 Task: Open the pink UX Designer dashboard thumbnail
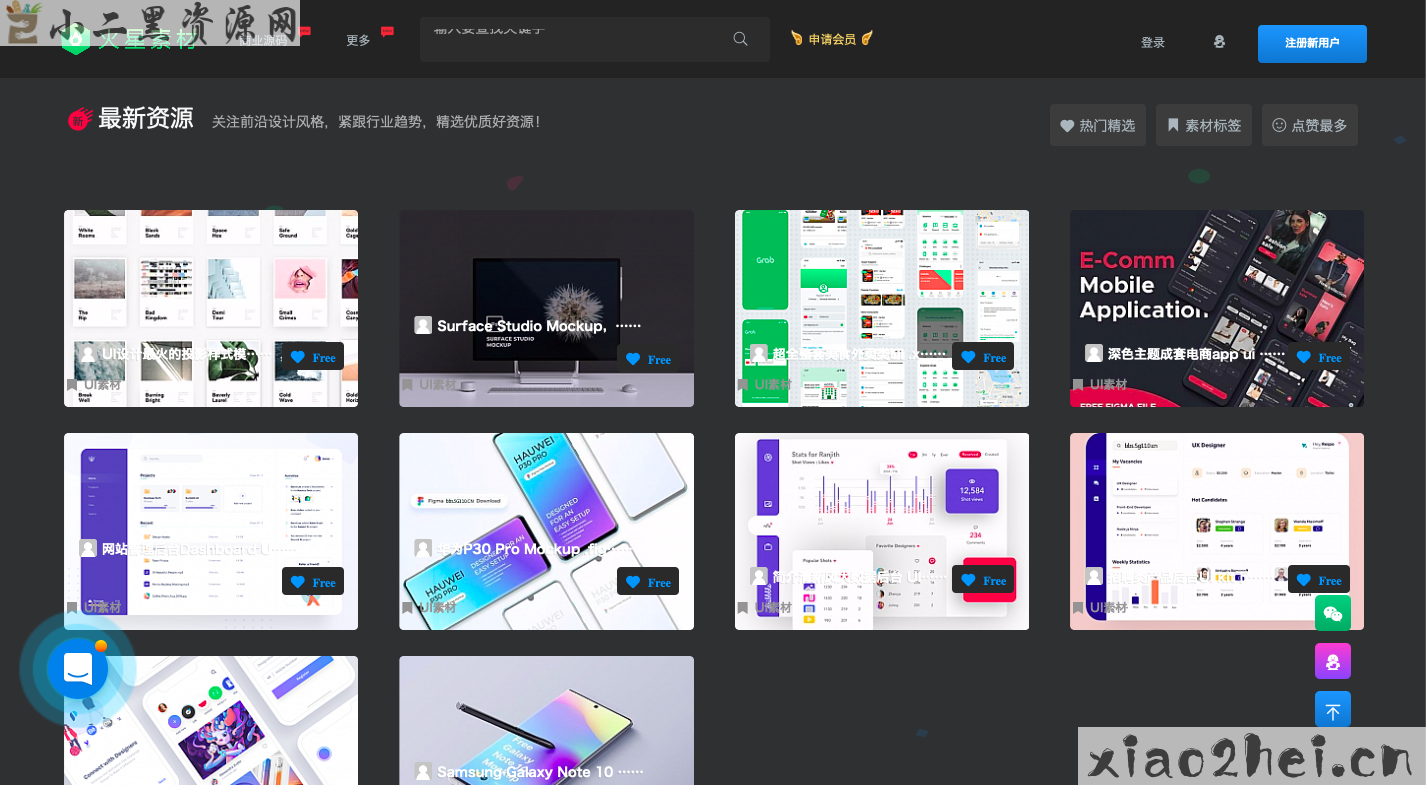click(x=1217, y=531)
